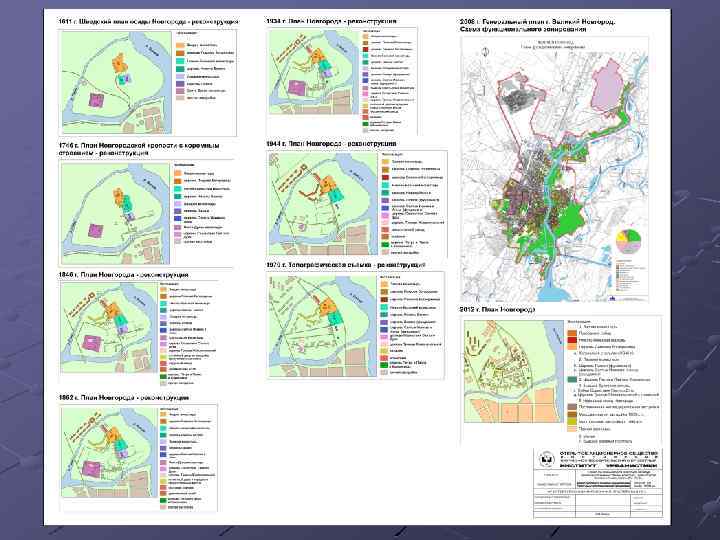Viewport: 720px width, 540px height.
Task: Click the north arrow on the 2008 map
Action: tap(484, 52)
